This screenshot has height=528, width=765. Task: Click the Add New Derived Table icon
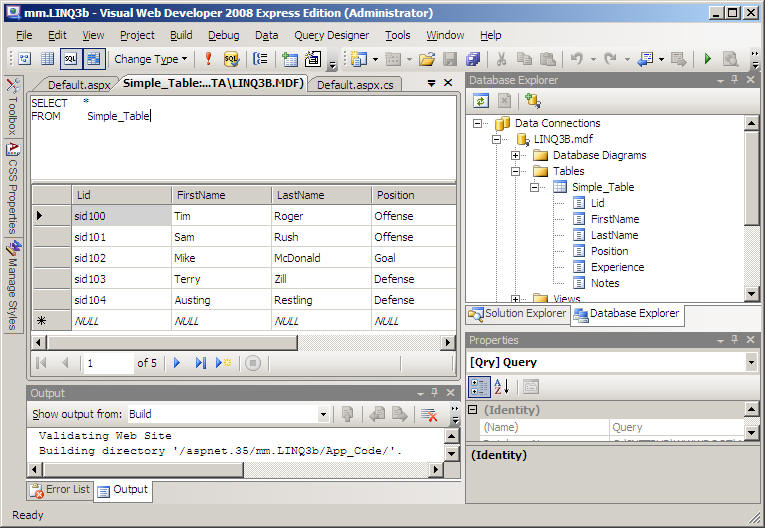pyautogui.click(x=313, y=59)
